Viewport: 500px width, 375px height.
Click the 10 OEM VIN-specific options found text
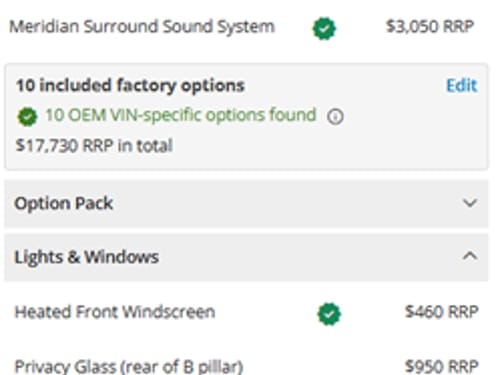tap(180, 115)
